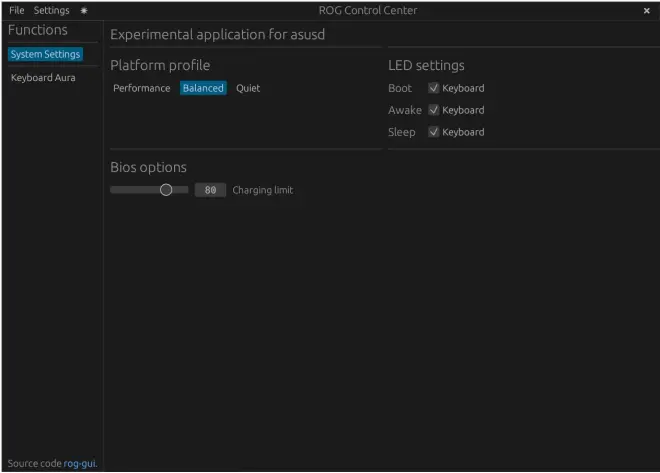Click the Functions heading
Screen dimensions: 660x473
coord(38,30)
